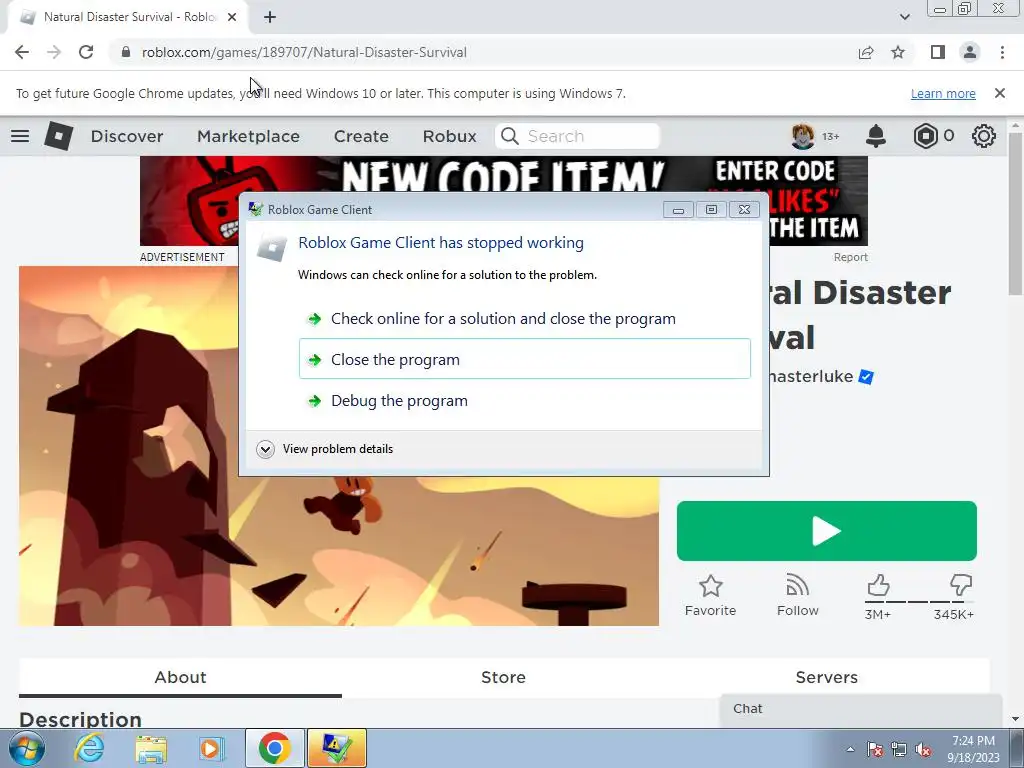Switch to the Store tab
The image size is (1024, 768).
(x=503, y=677)
